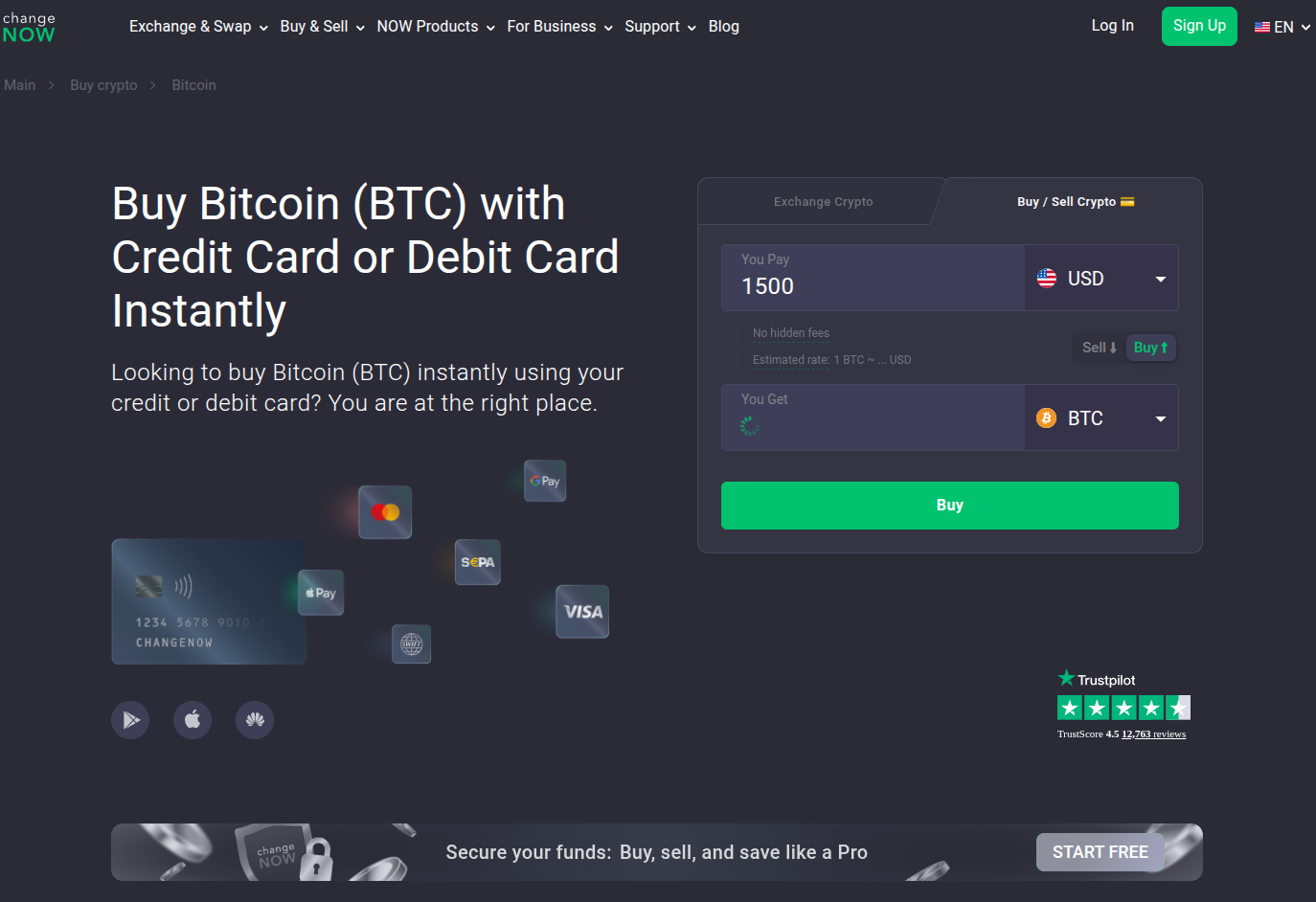Click the Visa payment icon
Viewport: 1316px width, 902px height.
[582, 612]
